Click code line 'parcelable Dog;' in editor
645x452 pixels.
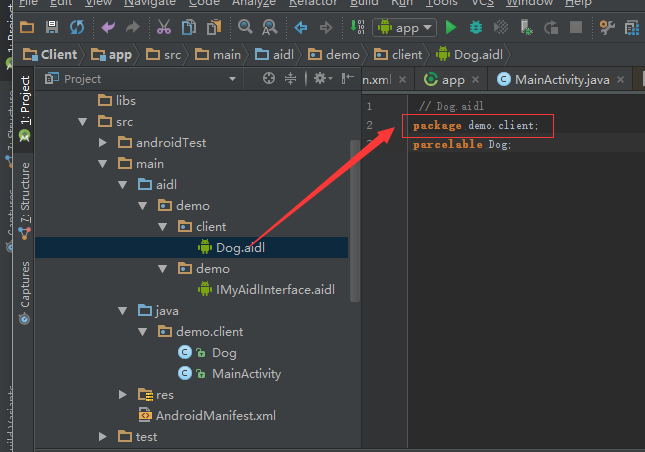pos(462,144)
